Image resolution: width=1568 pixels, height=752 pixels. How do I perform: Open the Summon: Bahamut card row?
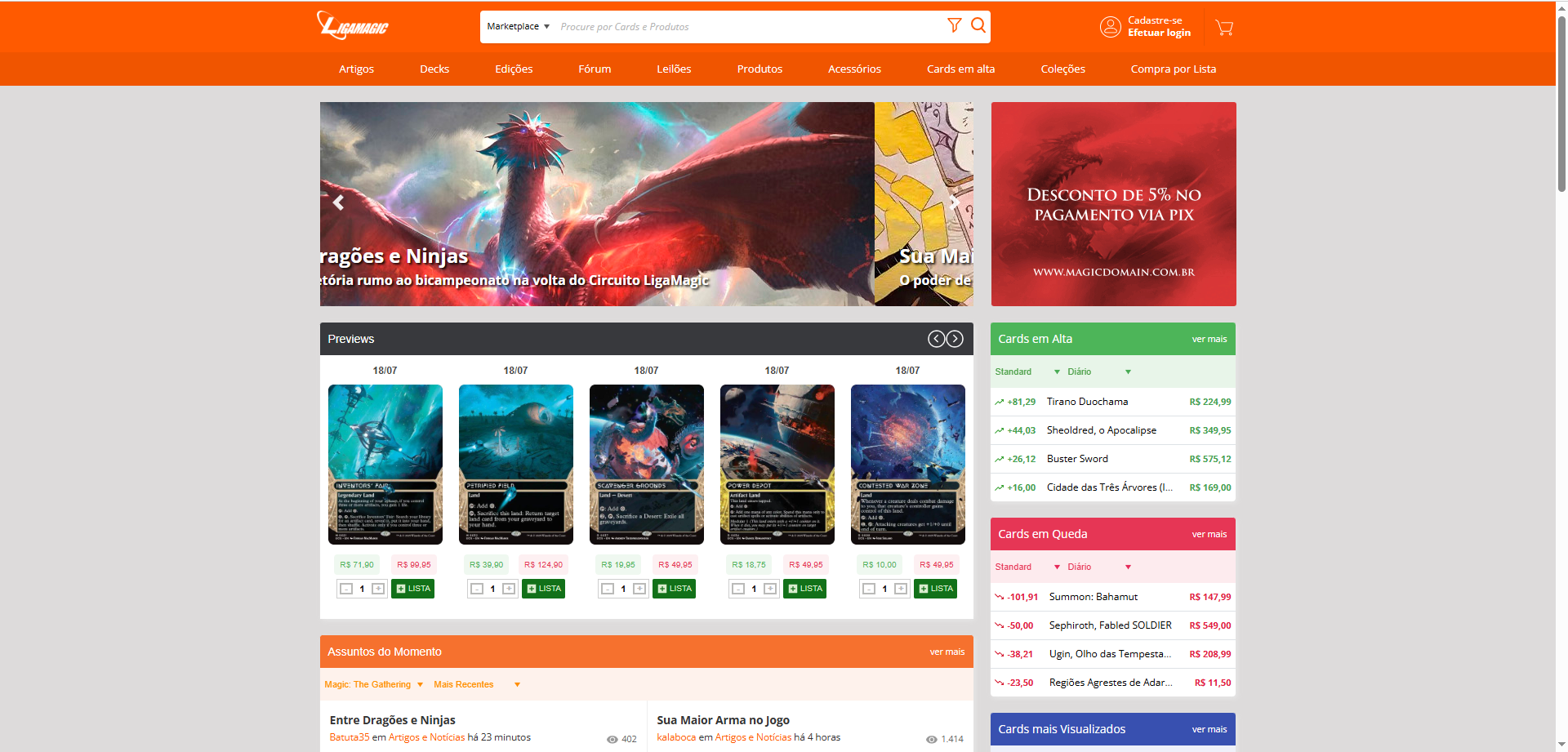(1112, 597)
